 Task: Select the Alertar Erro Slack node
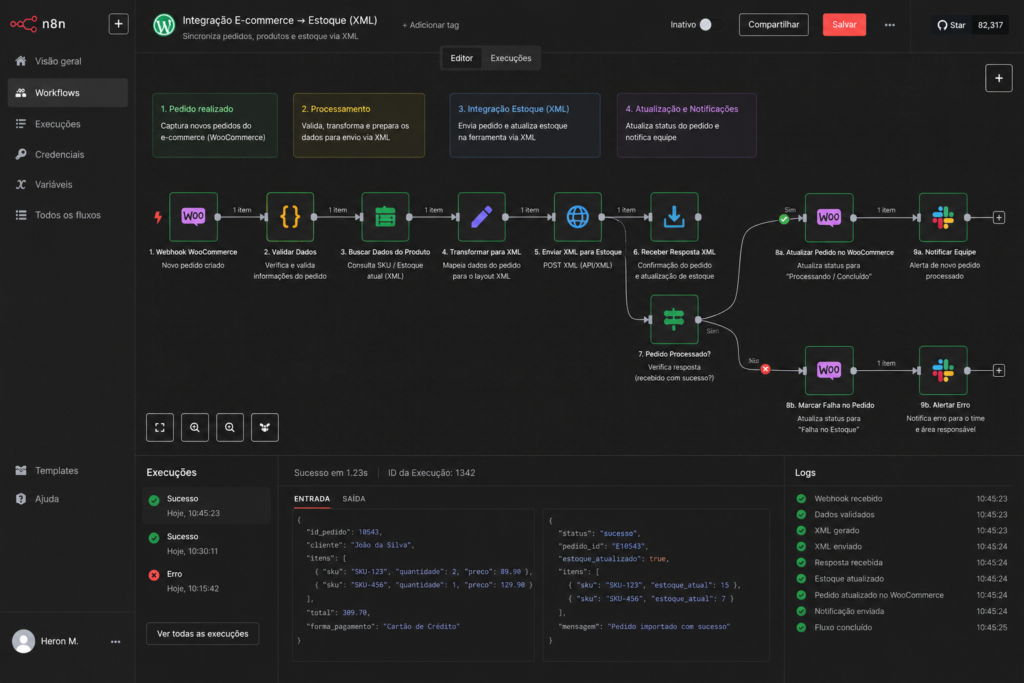click(x=943, y=370)
